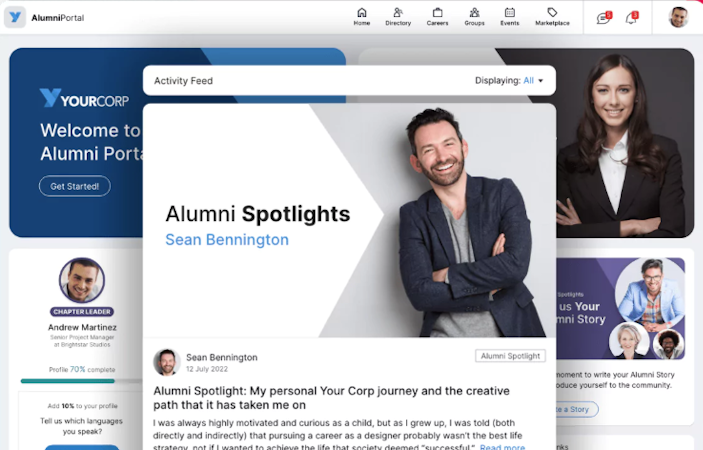Click the dropdown arrow beside All
Viewport: 703px width, 450px height.
click(541, 81)
